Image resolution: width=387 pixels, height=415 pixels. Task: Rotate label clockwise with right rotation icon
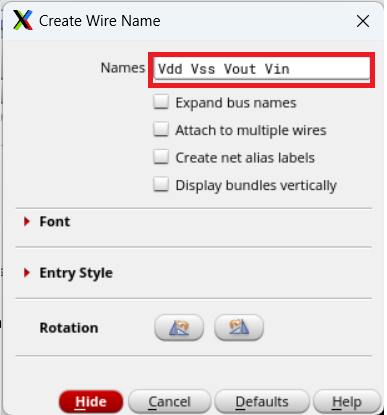click(239, 327)
